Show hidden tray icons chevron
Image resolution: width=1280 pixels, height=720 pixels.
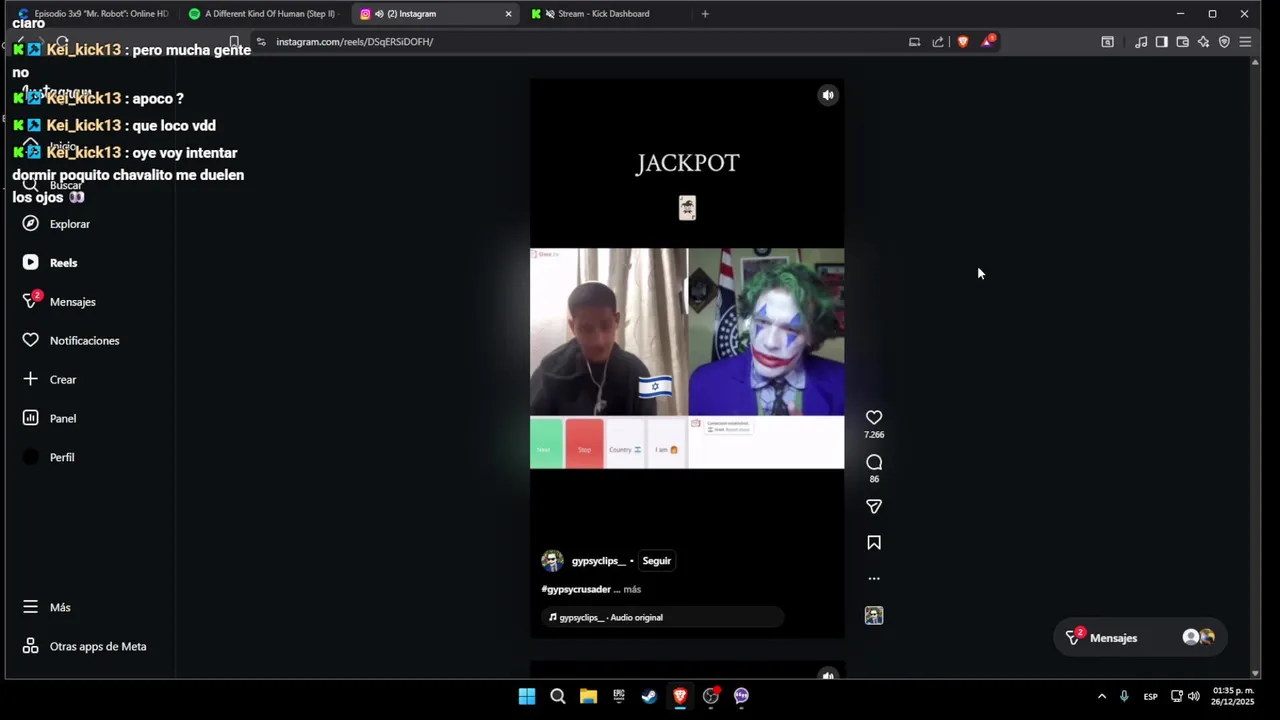click(x=1102, y=696)
